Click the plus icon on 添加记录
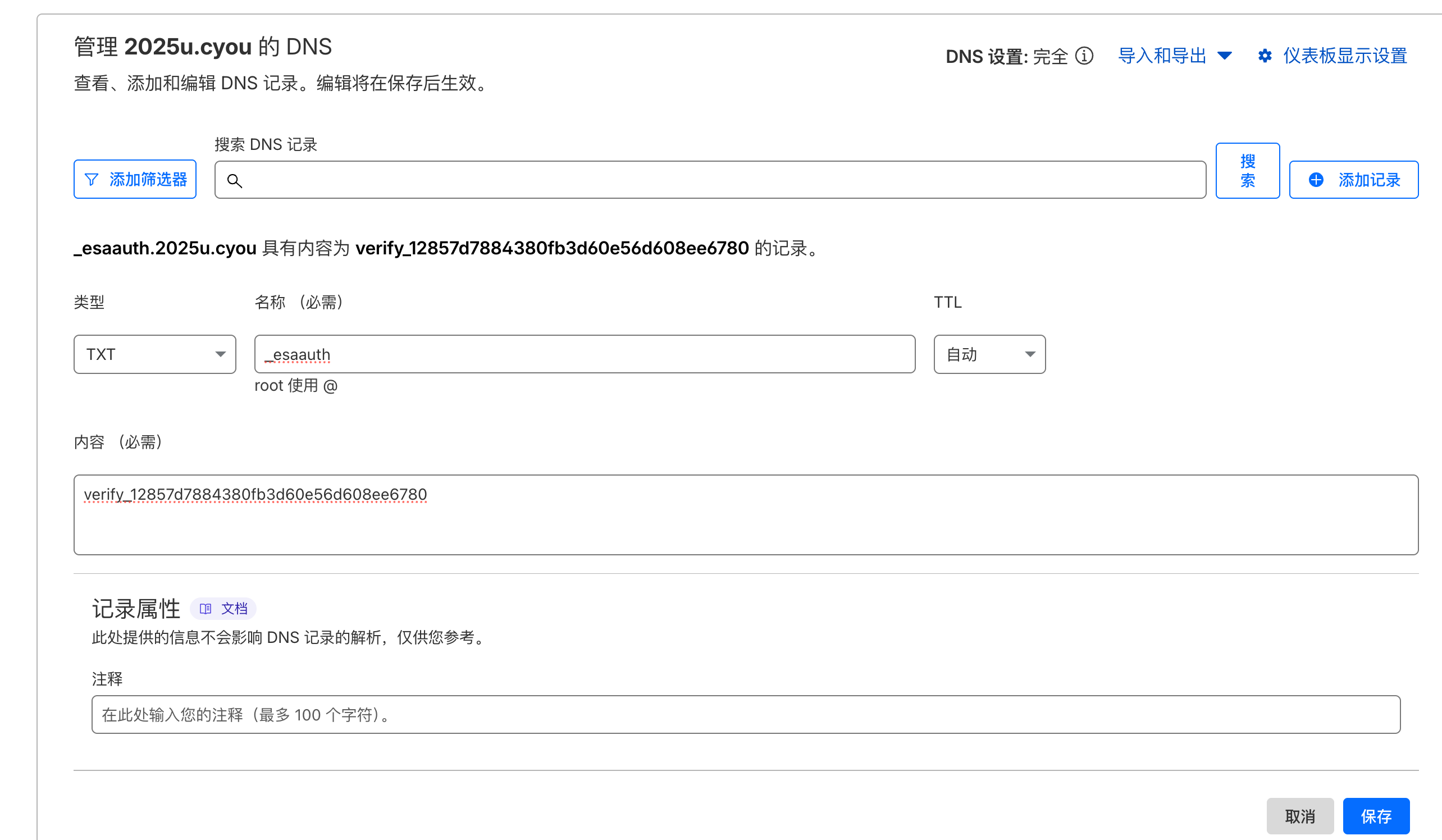 [1316, 180]
